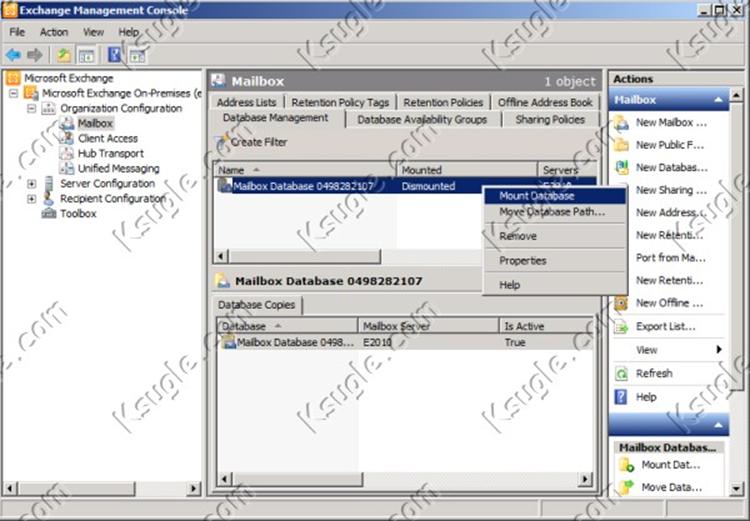
Task: Choose Properties from context menu
Action: pyautogui.click(x=555, y=260)
